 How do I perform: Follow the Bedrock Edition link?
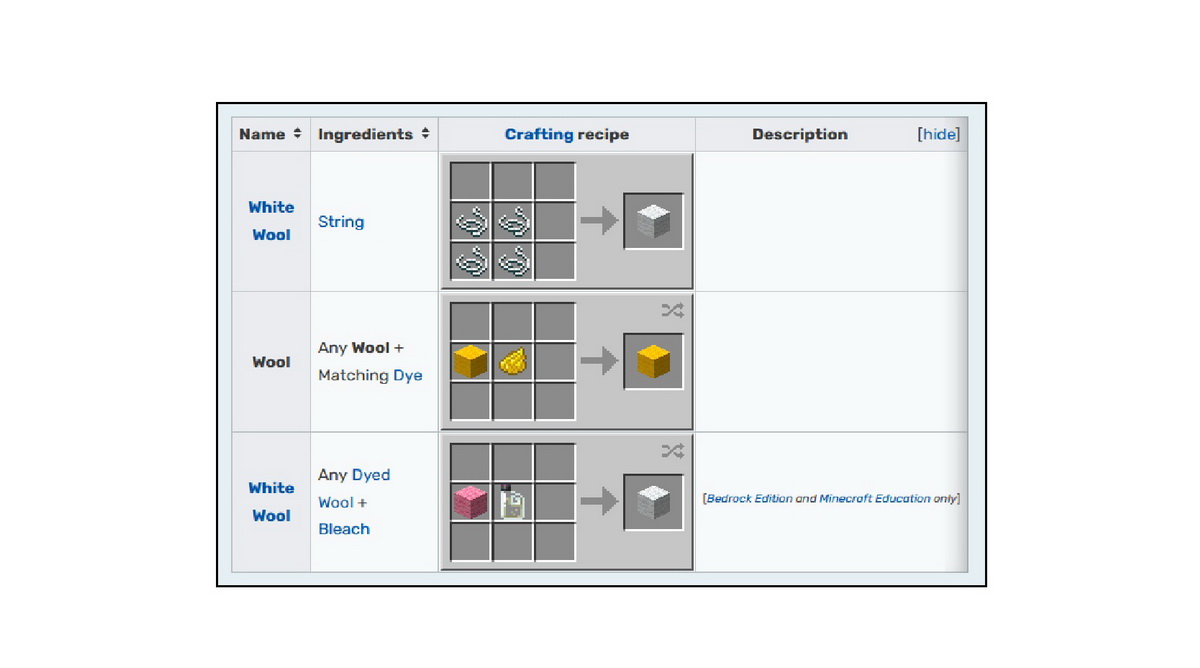click(748, 498)
